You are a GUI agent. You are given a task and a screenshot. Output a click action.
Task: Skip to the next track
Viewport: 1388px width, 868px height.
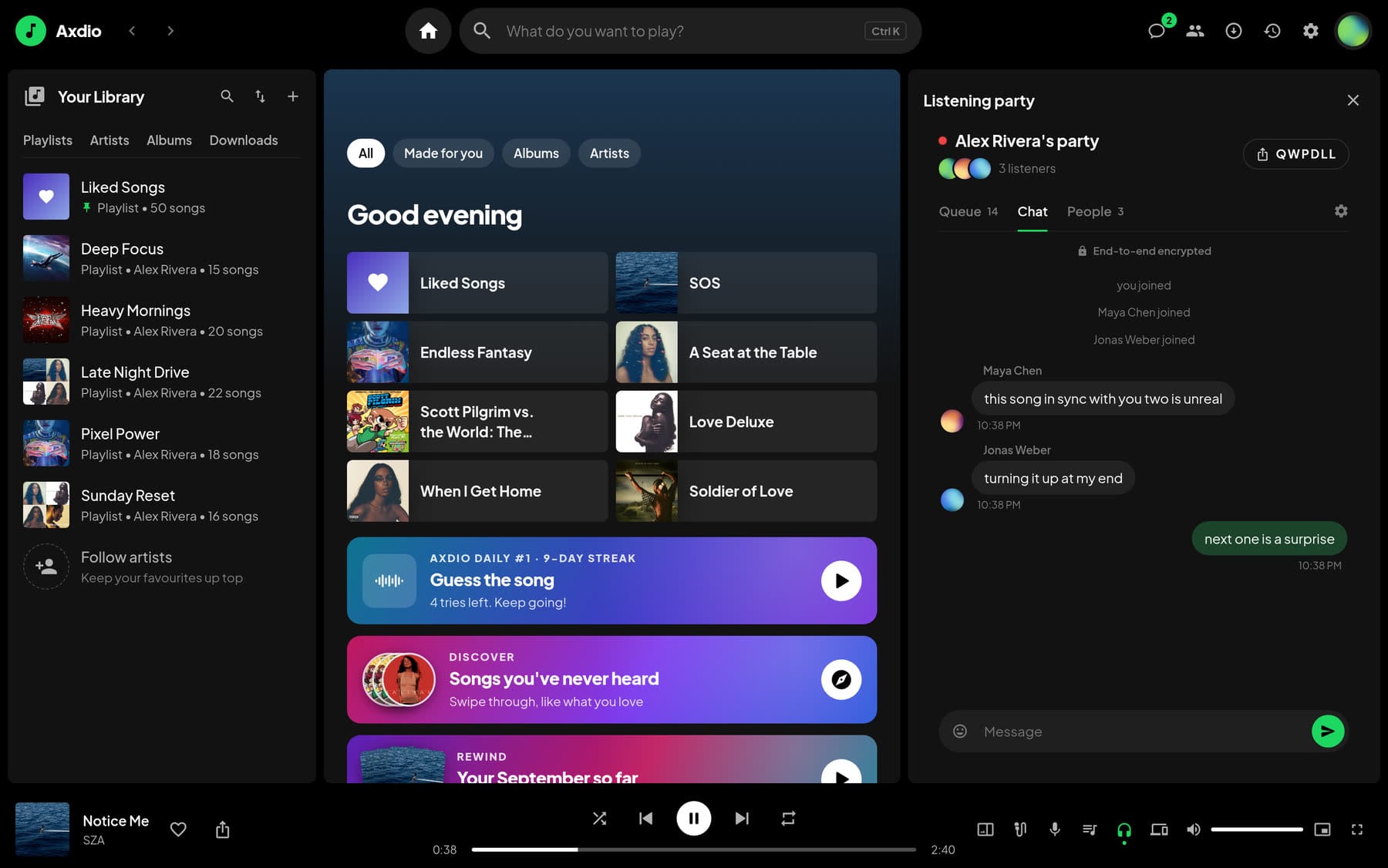click(x=742, y=819)
